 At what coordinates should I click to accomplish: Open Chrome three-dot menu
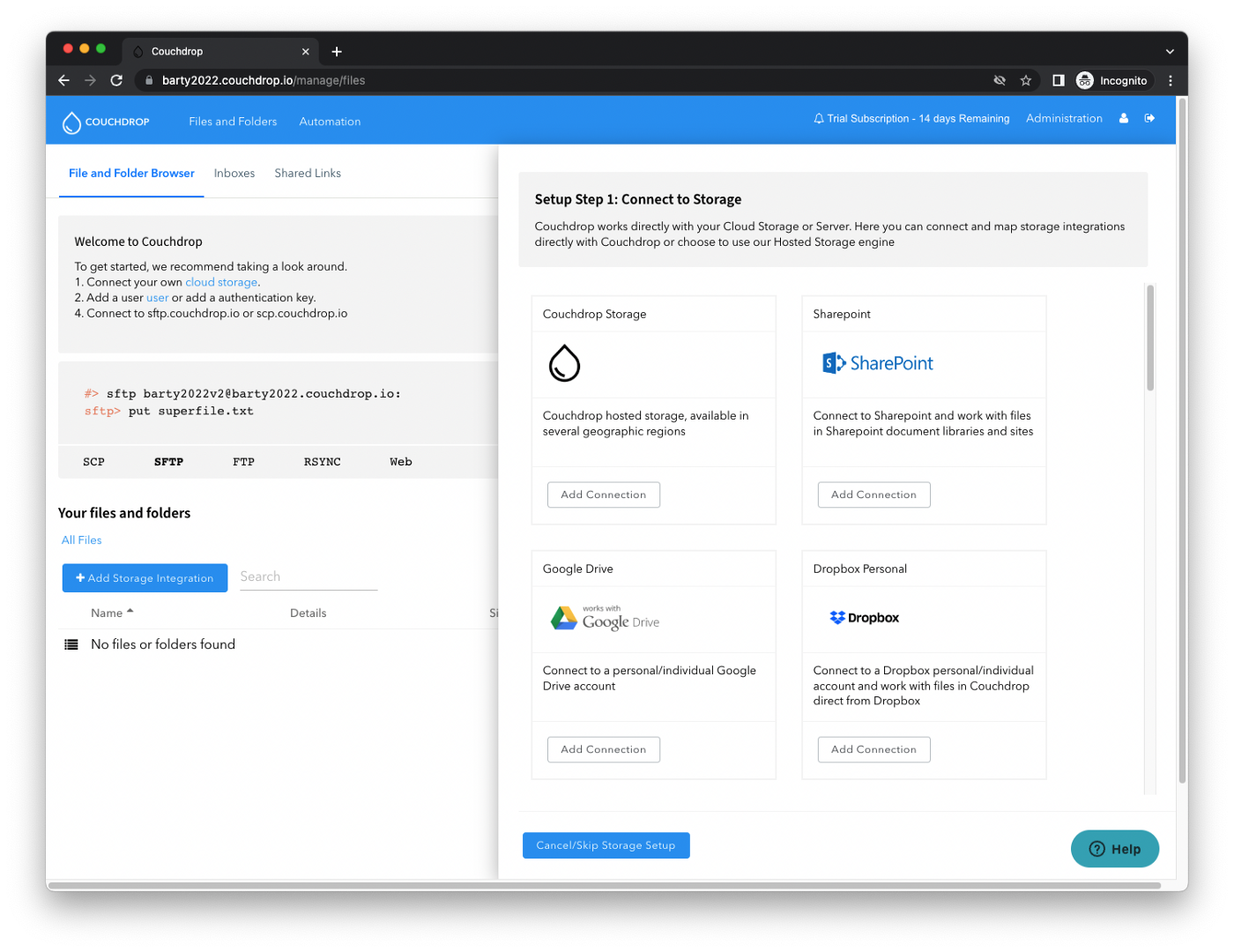click(1171, 80)
